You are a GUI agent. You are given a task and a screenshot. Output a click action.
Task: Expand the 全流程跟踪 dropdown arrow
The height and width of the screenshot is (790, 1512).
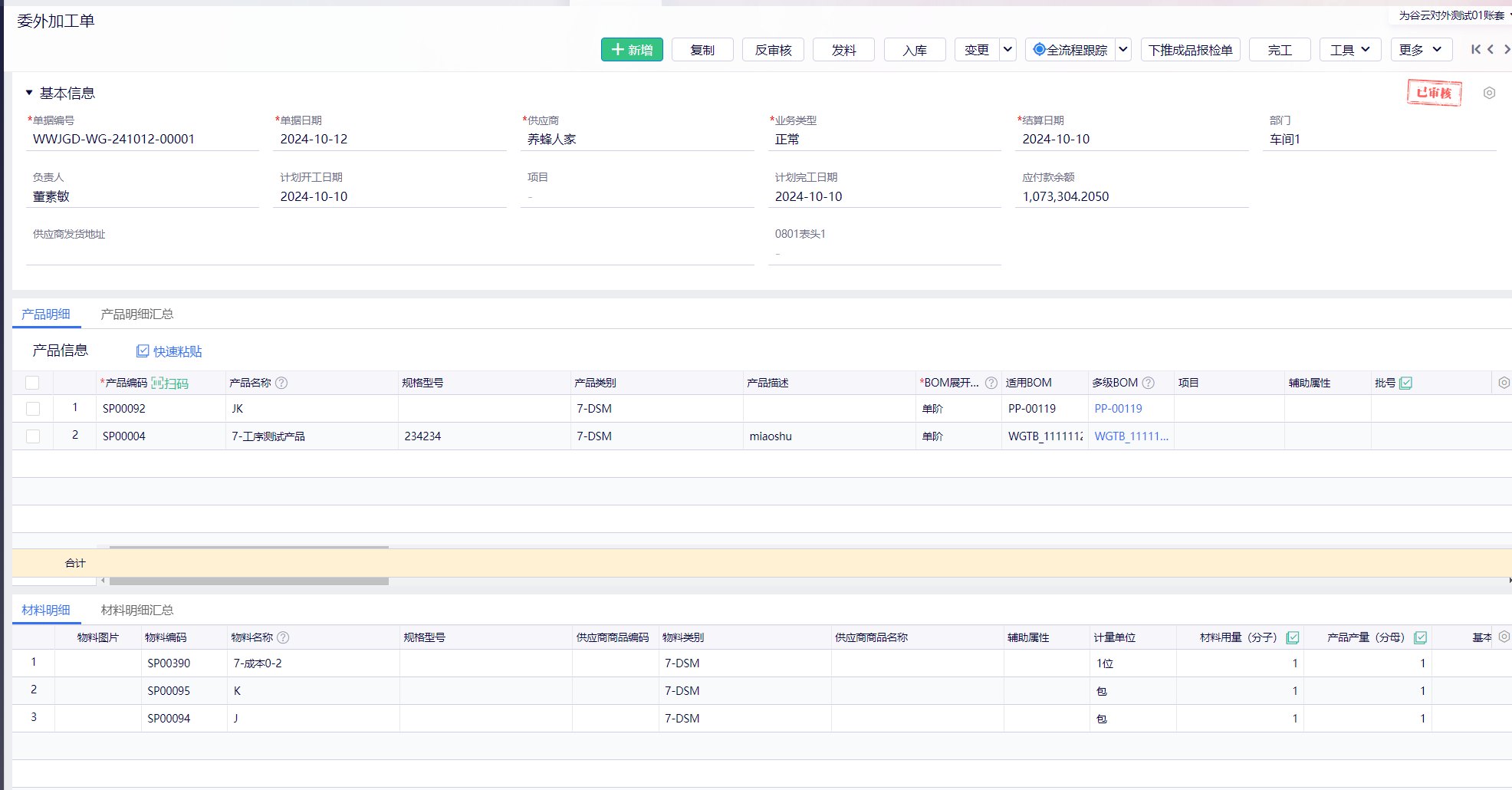tap(1123, 50)
